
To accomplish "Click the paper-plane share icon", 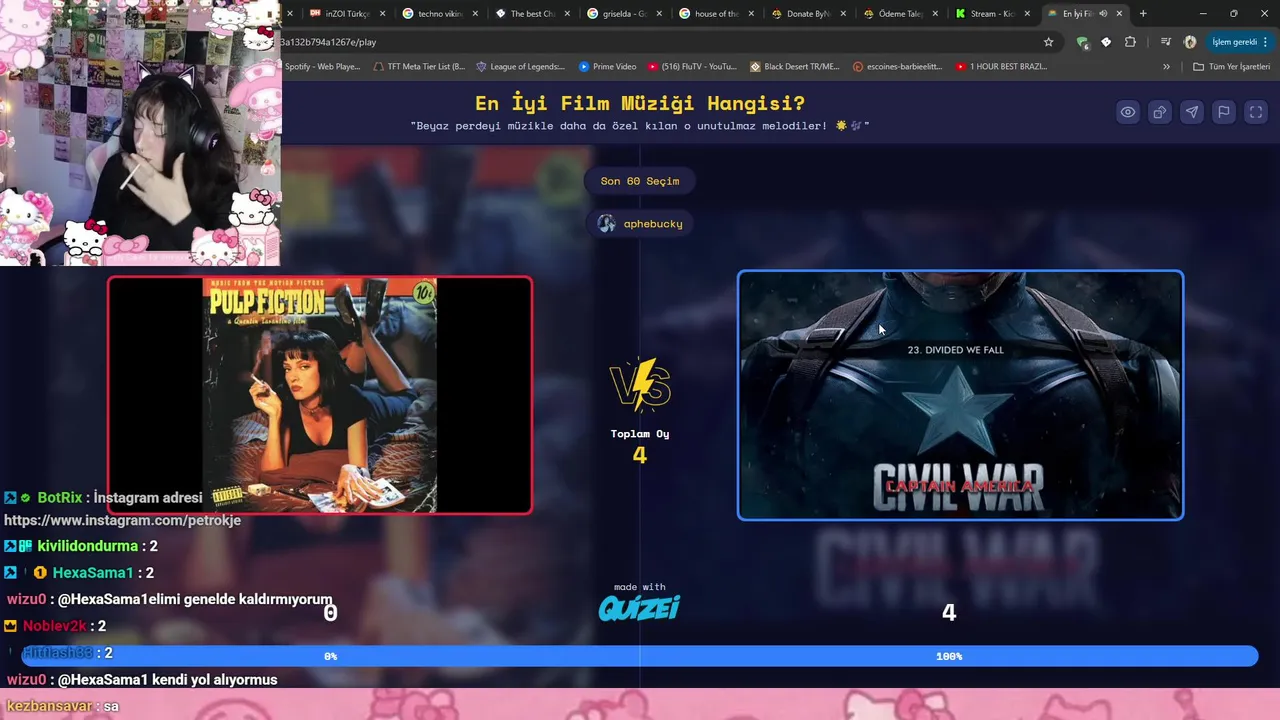I will click(1191, 112).
